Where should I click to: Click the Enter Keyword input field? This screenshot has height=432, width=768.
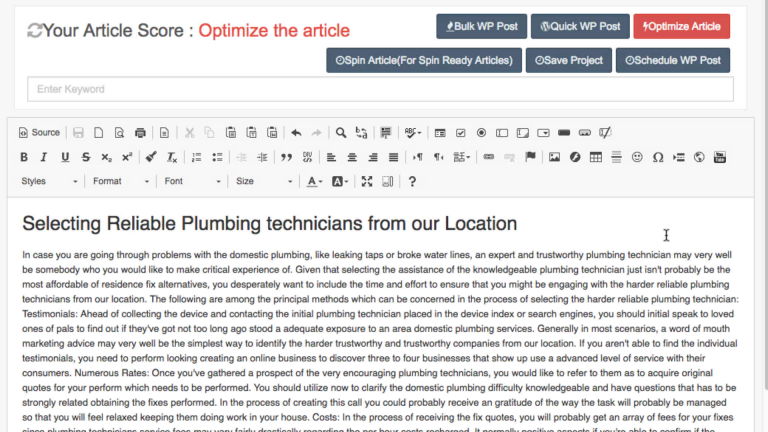point(380,90)
